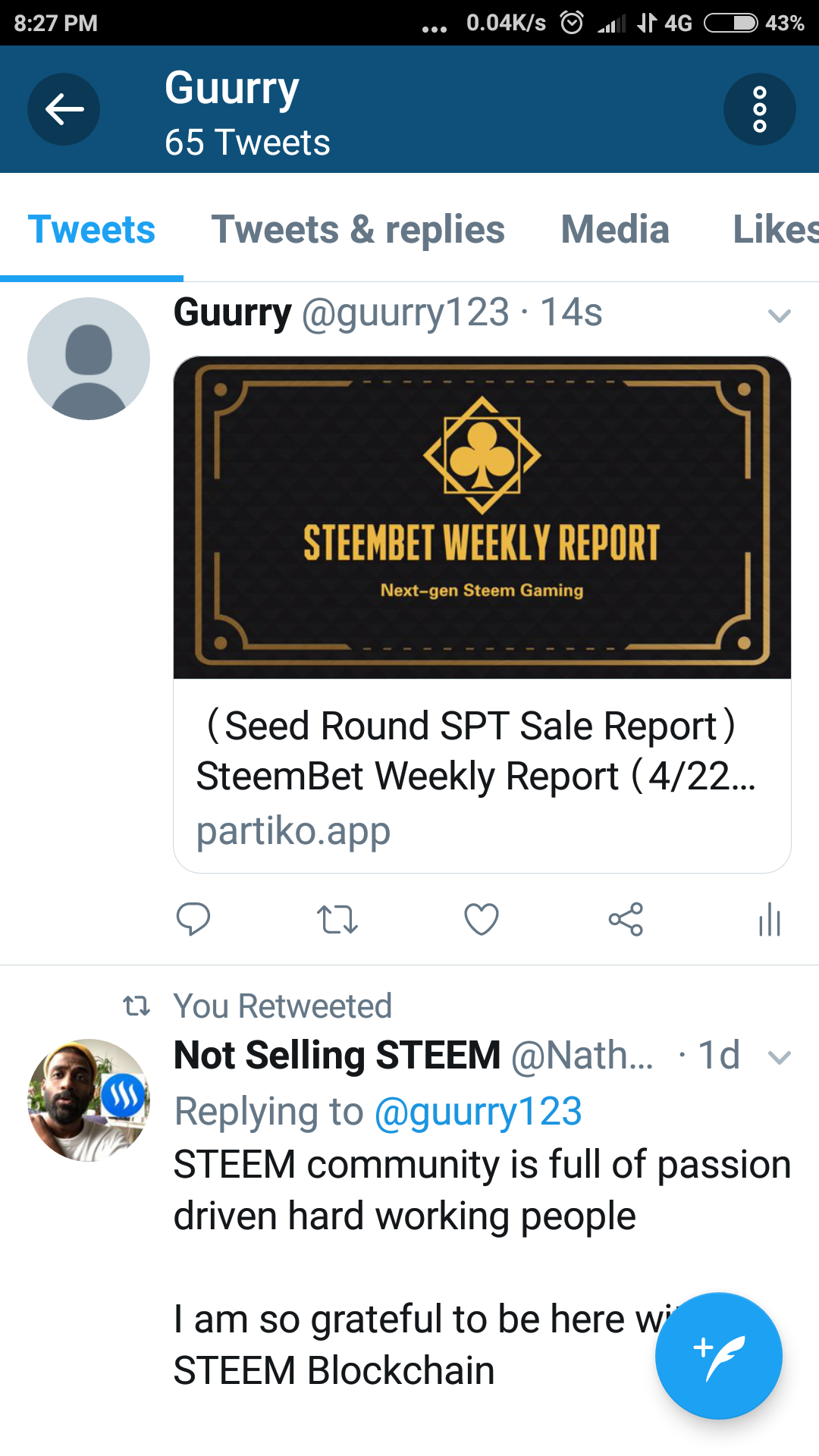The image size is (819, 1456).
Task: Tap the SteemBet Weekly Report image
Action: [482, 517]
